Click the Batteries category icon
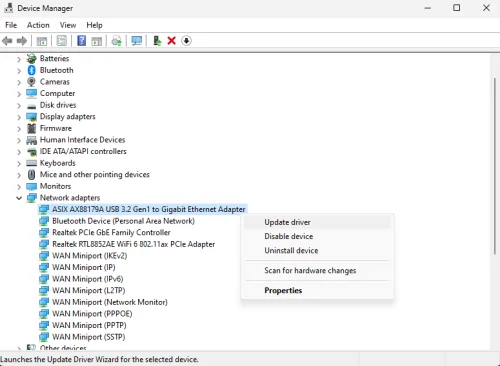Image resolution: width=500 pixels, height=366 pixels. (x=31, y=59)
